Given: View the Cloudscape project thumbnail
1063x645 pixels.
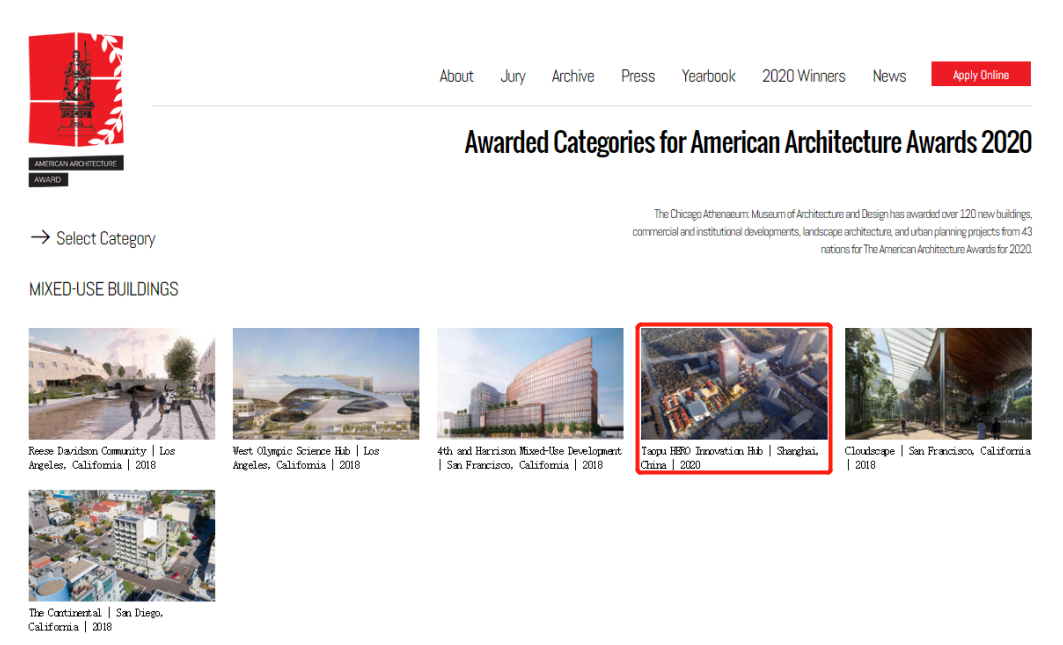Looking at the screenshot, I should 938,384.
